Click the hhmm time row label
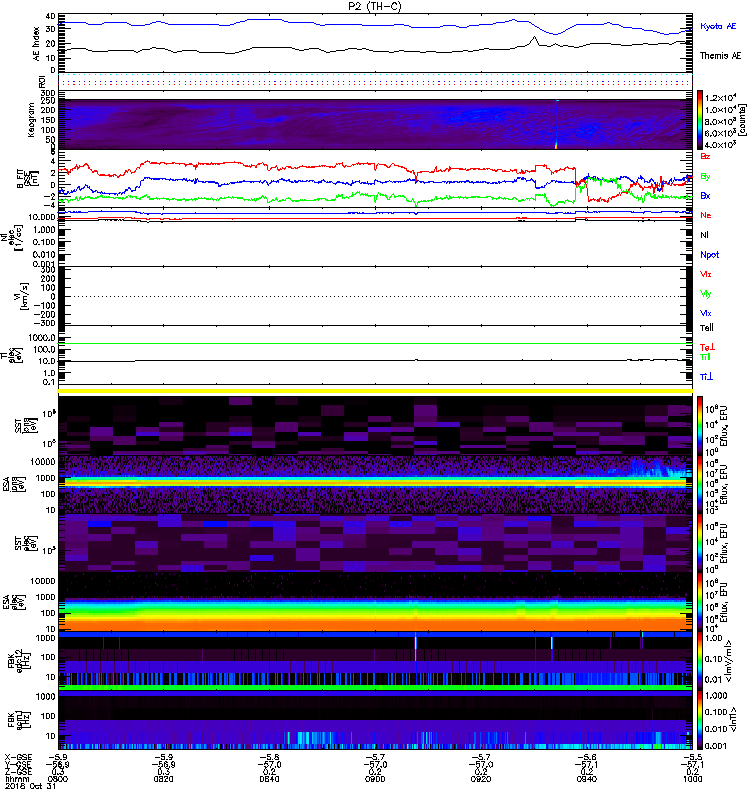The height and width of the screenshot is (800, 750). (17, 779)
